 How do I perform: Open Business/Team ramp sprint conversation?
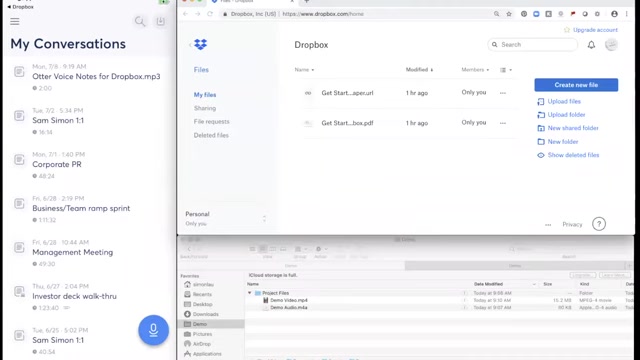81,208
